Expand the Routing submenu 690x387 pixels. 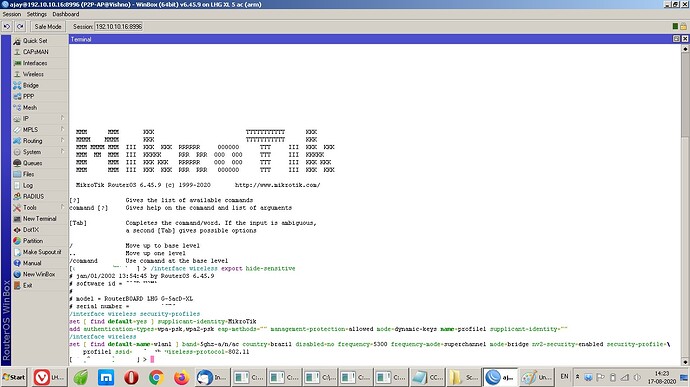[x=62, y=140]
